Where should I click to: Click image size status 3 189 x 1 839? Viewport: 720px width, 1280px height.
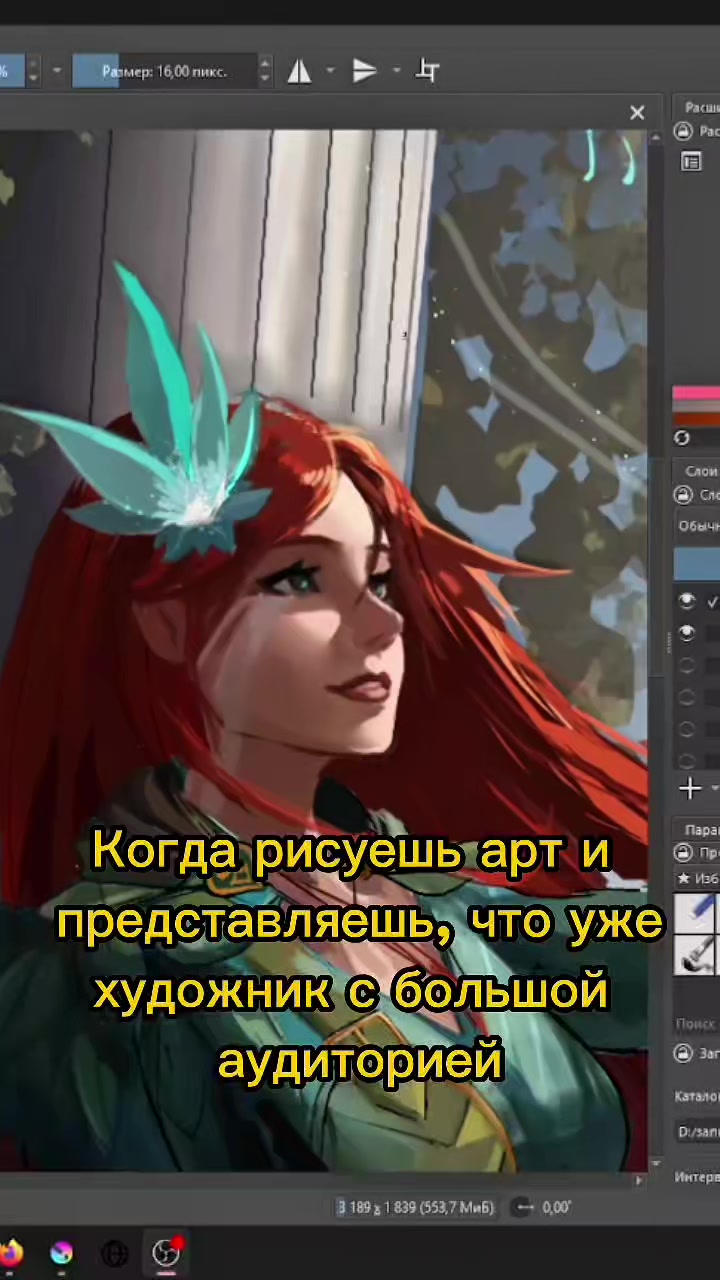416,1207
